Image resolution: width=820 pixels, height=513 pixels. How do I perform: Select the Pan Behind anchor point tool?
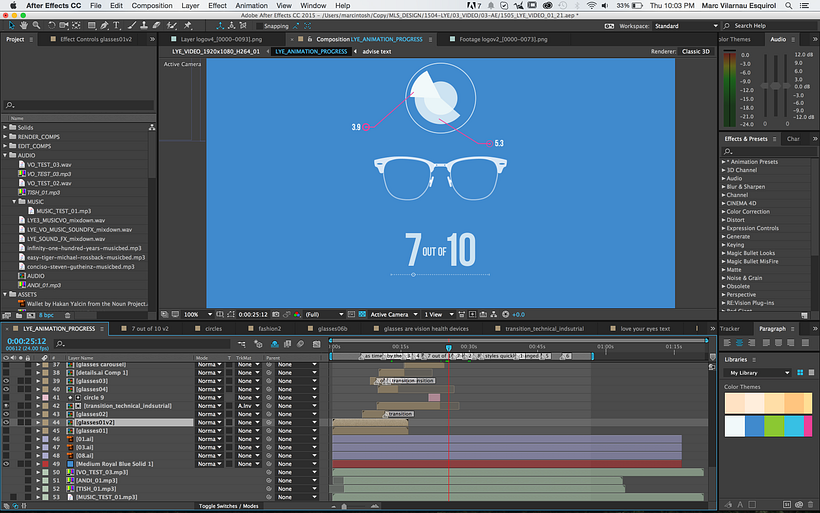(x=76, y=26)
